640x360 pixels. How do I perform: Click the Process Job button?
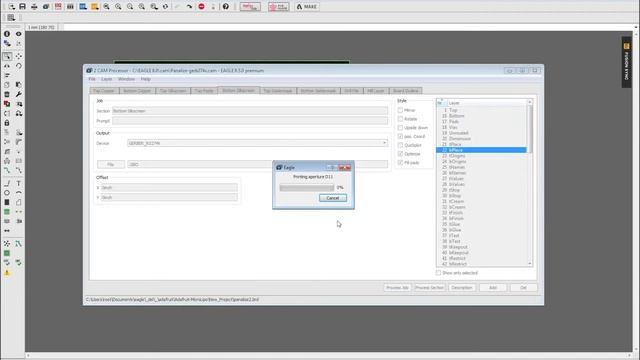397,288
